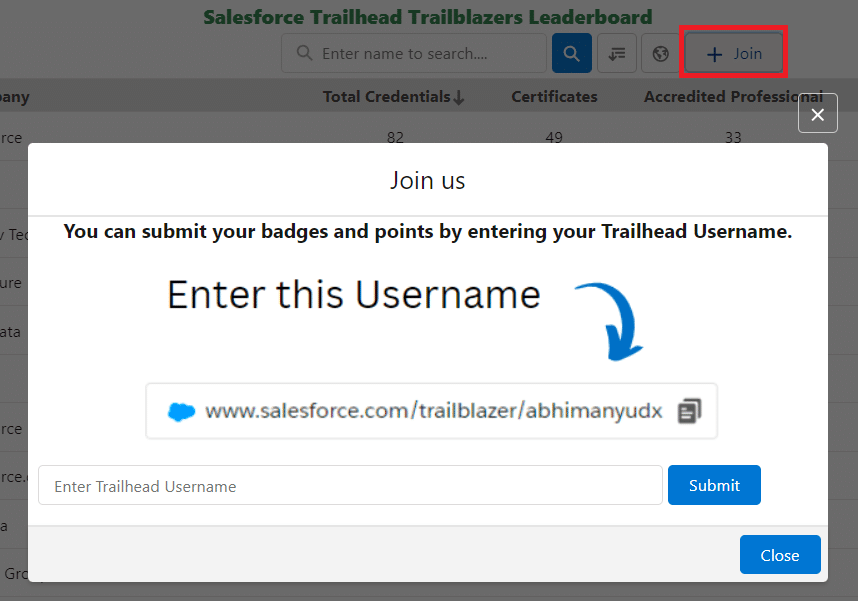Image resolution: width=858 pixels, height=601 pixels.
Task: Click the Salesforce cloud logo in URL box
Action: pyautogui.click(x=181, y=411)
